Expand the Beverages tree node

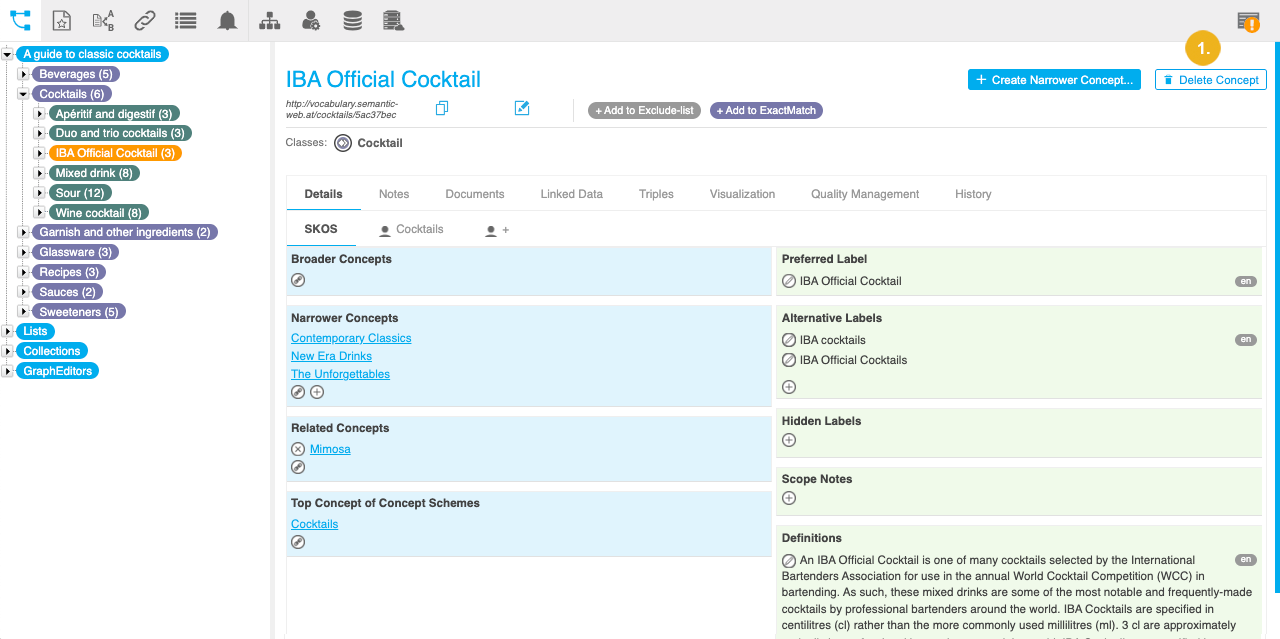click(x=25, y=74)
